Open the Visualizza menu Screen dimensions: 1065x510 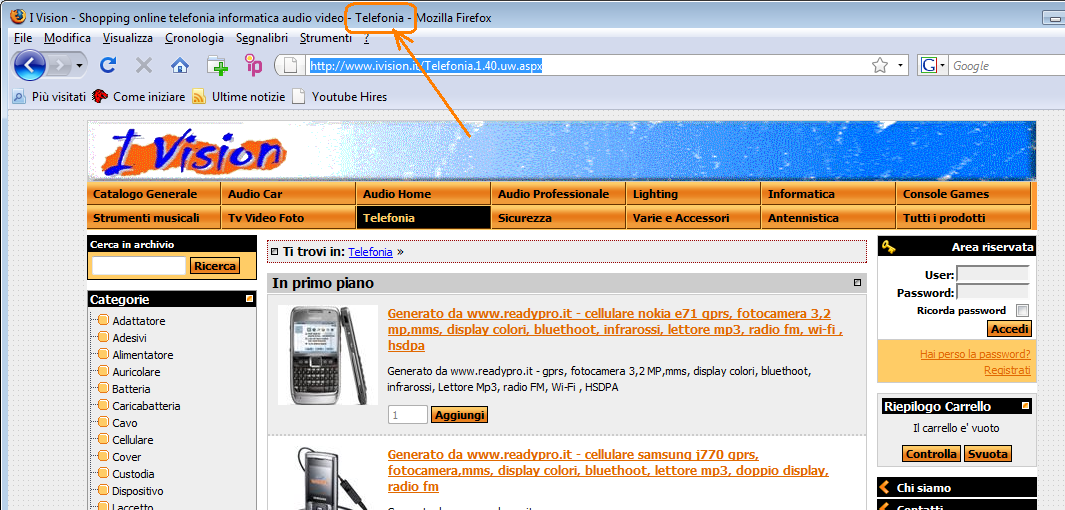128,38
